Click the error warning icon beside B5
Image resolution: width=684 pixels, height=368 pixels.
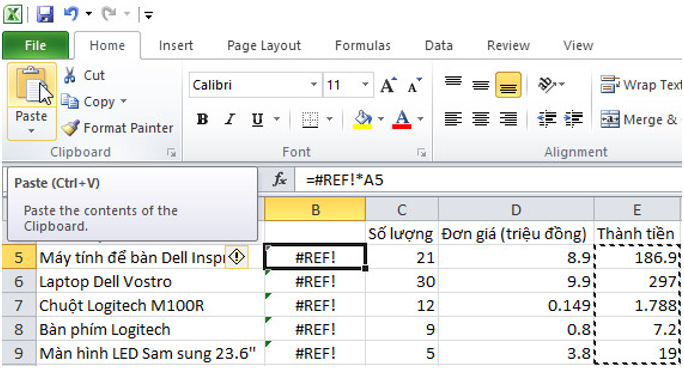[x=236, y=257]
